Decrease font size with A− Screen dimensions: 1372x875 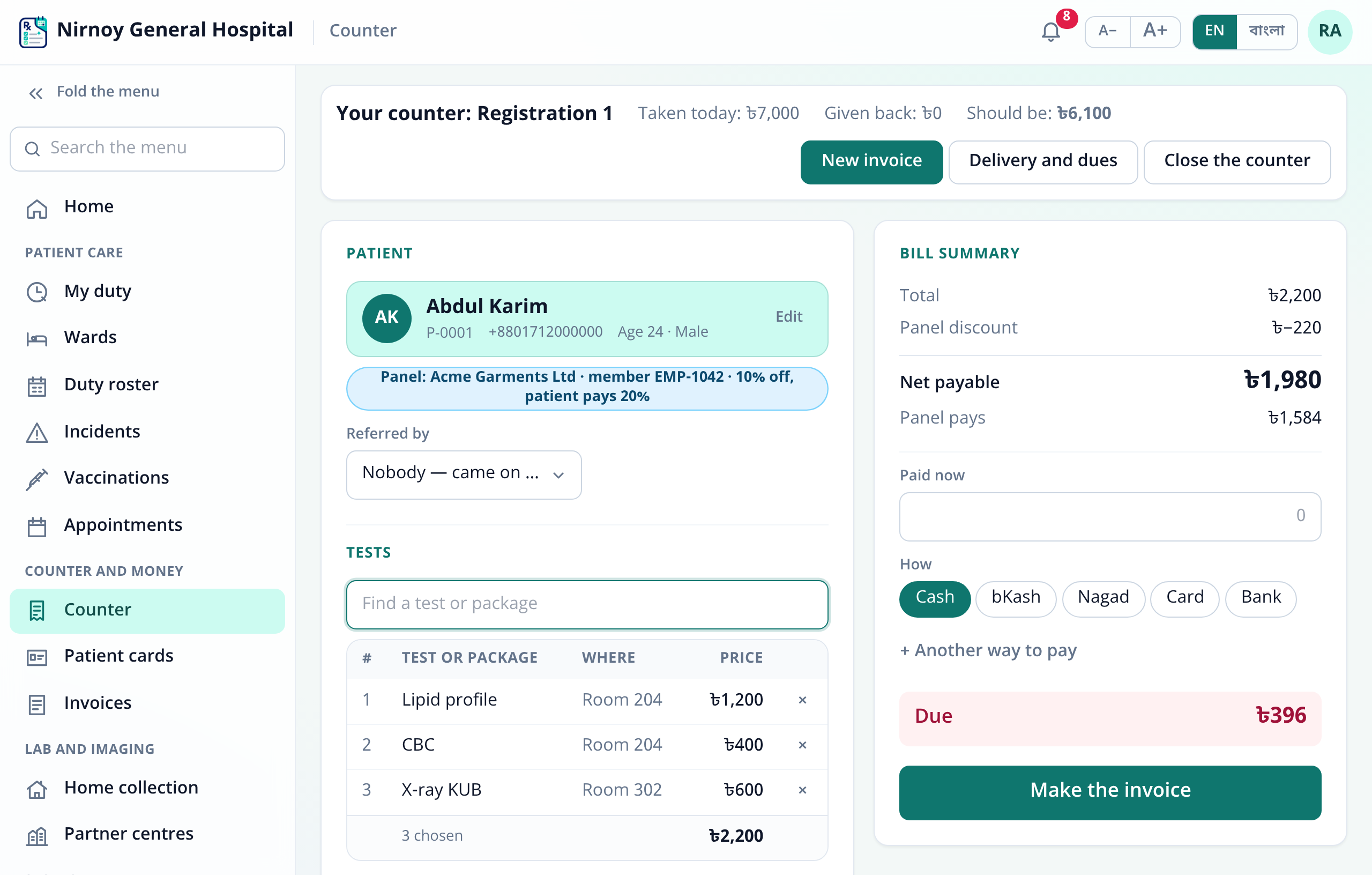tap(1107, 31)
